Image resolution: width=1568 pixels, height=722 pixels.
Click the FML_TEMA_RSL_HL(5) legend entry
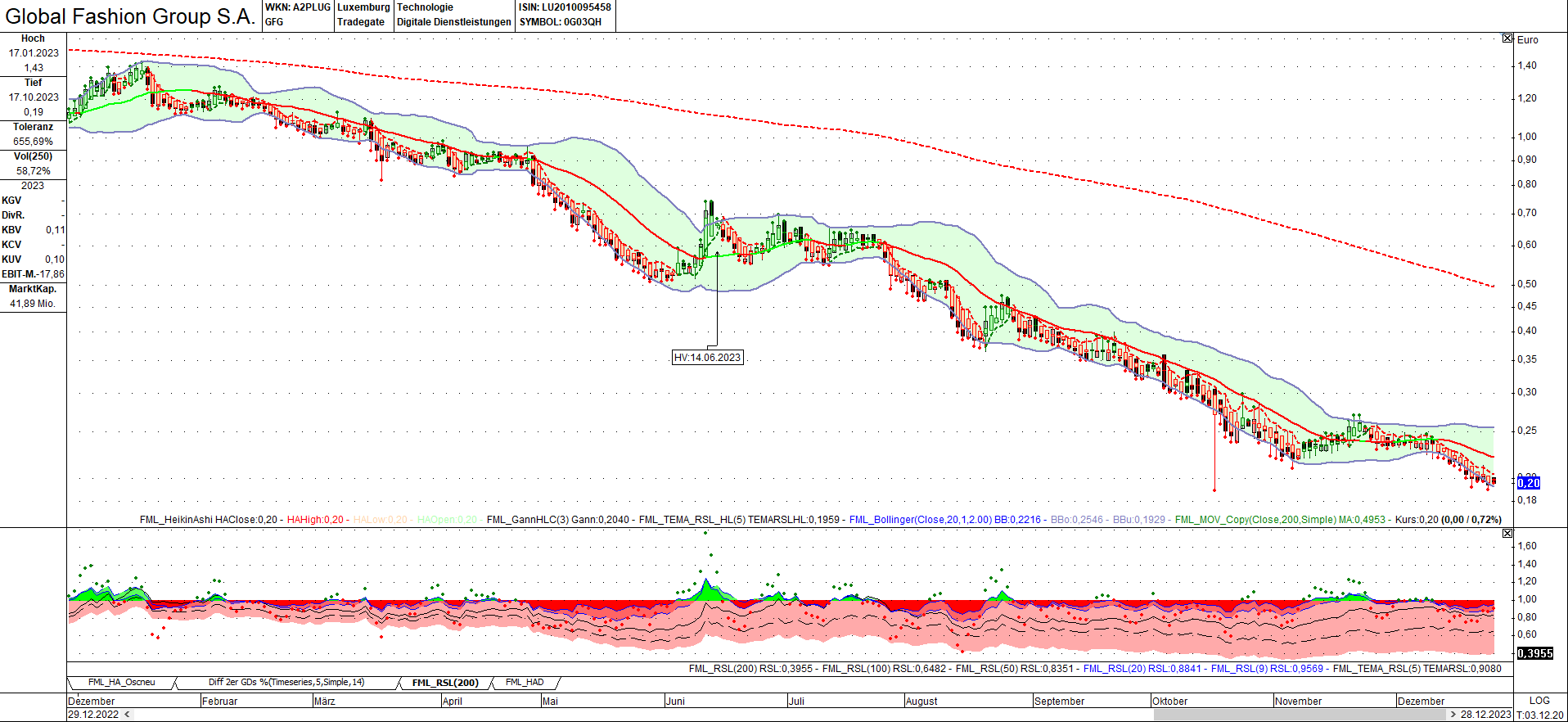click(x=739, y=520)
